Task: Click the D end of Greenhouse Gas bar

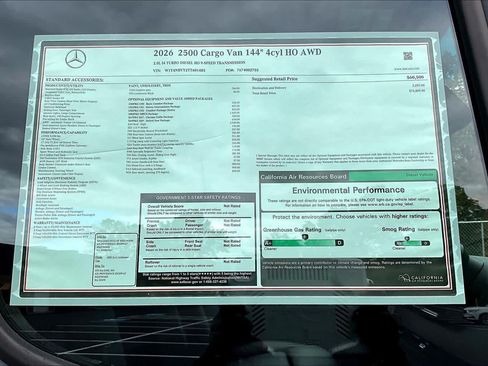Action: 339,243
